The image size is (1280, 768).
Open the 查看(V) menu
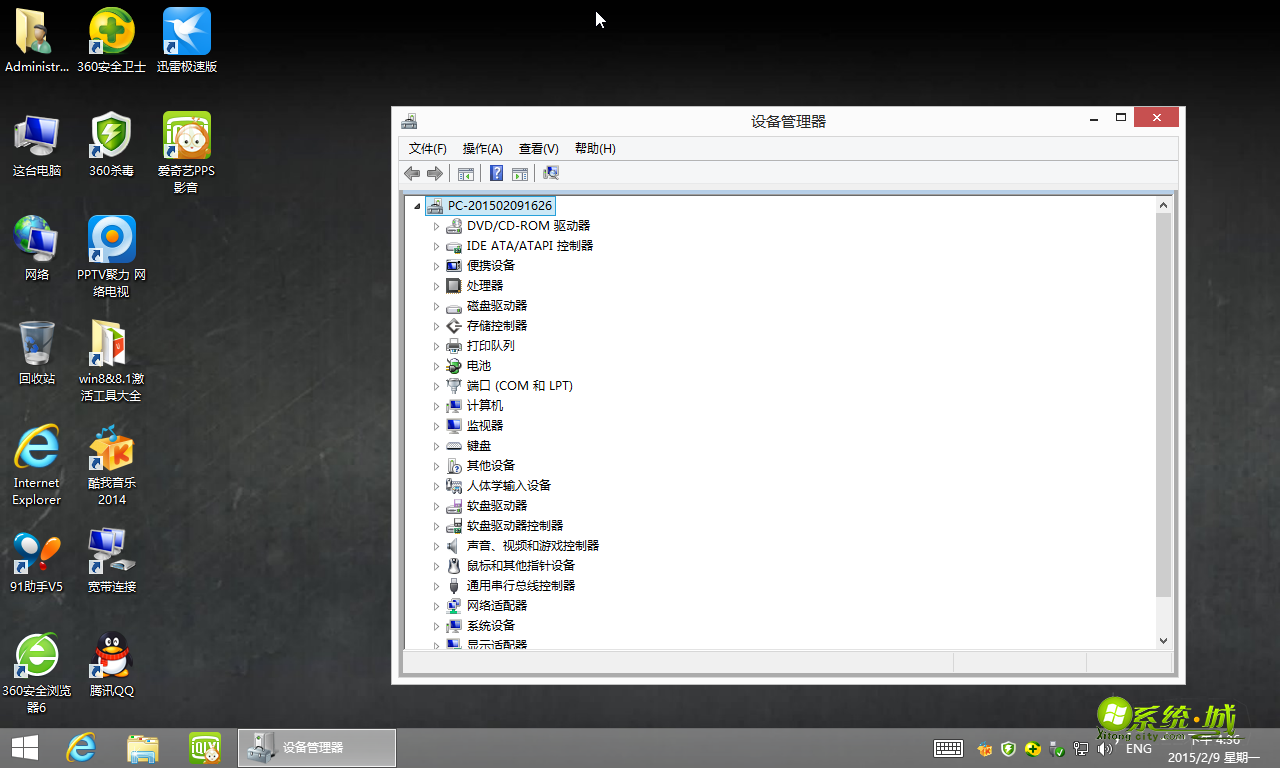pyautogui.click(x=538, y=148)
